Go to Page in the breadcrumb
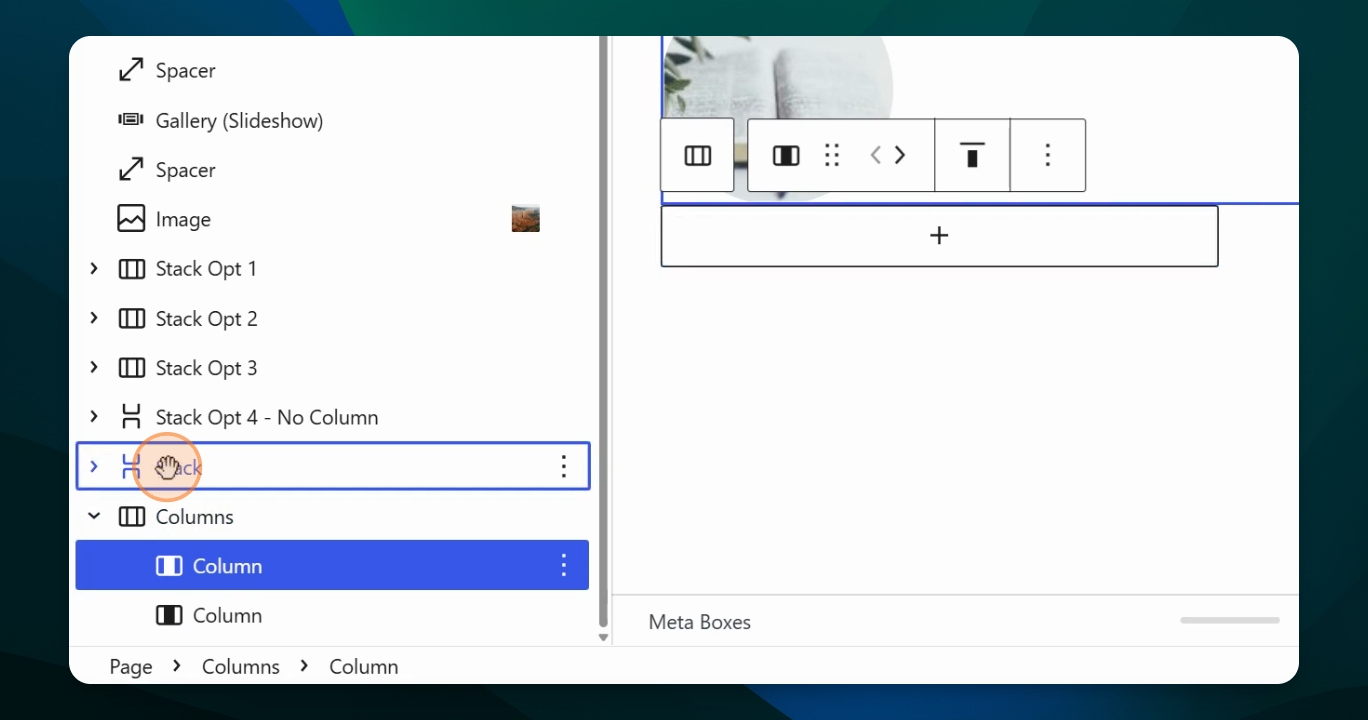The image size is (1368, 720). point(131,667)
